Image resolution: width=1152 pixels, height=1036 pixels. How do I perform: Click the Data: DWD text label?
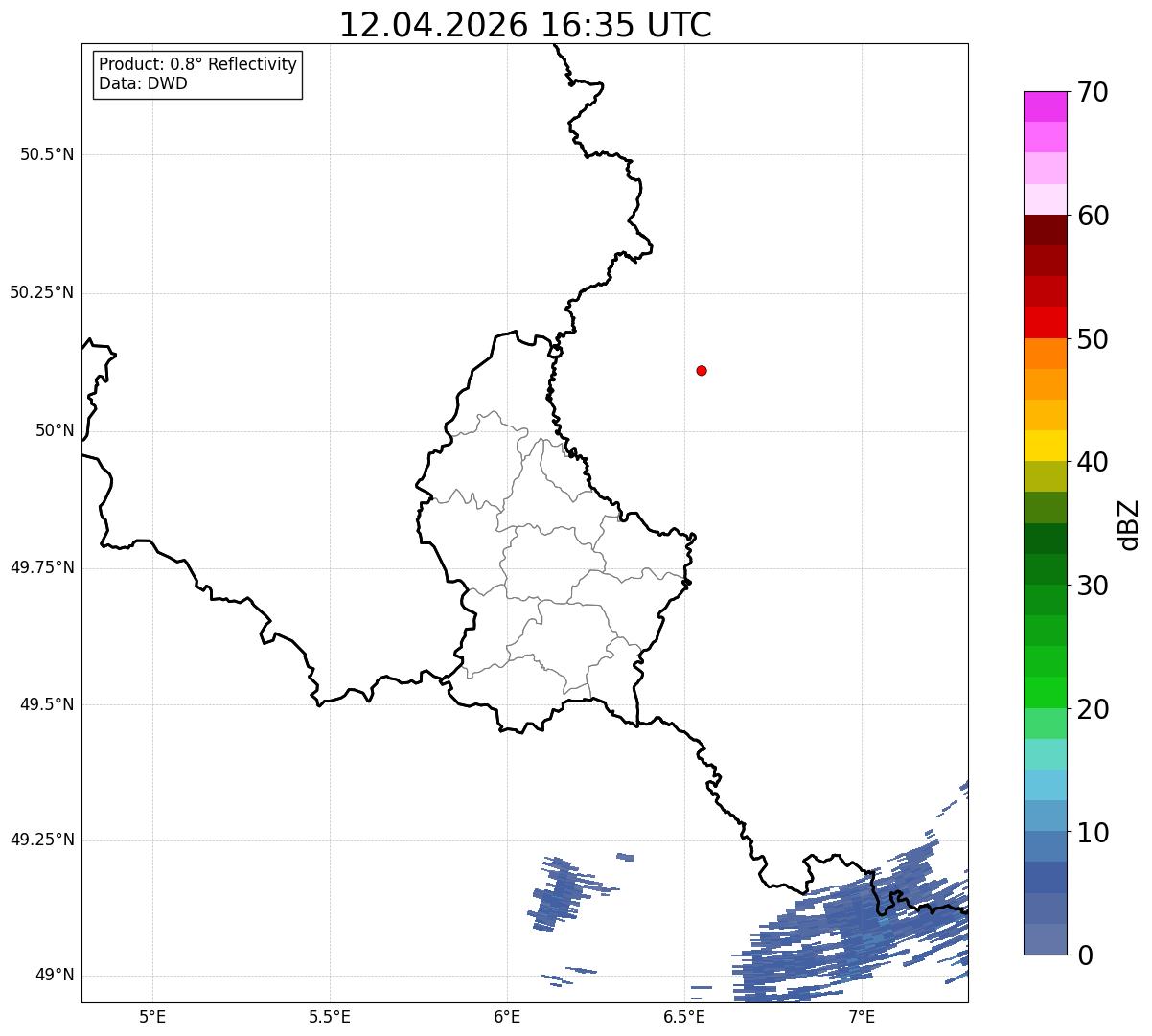coord(144,83)
